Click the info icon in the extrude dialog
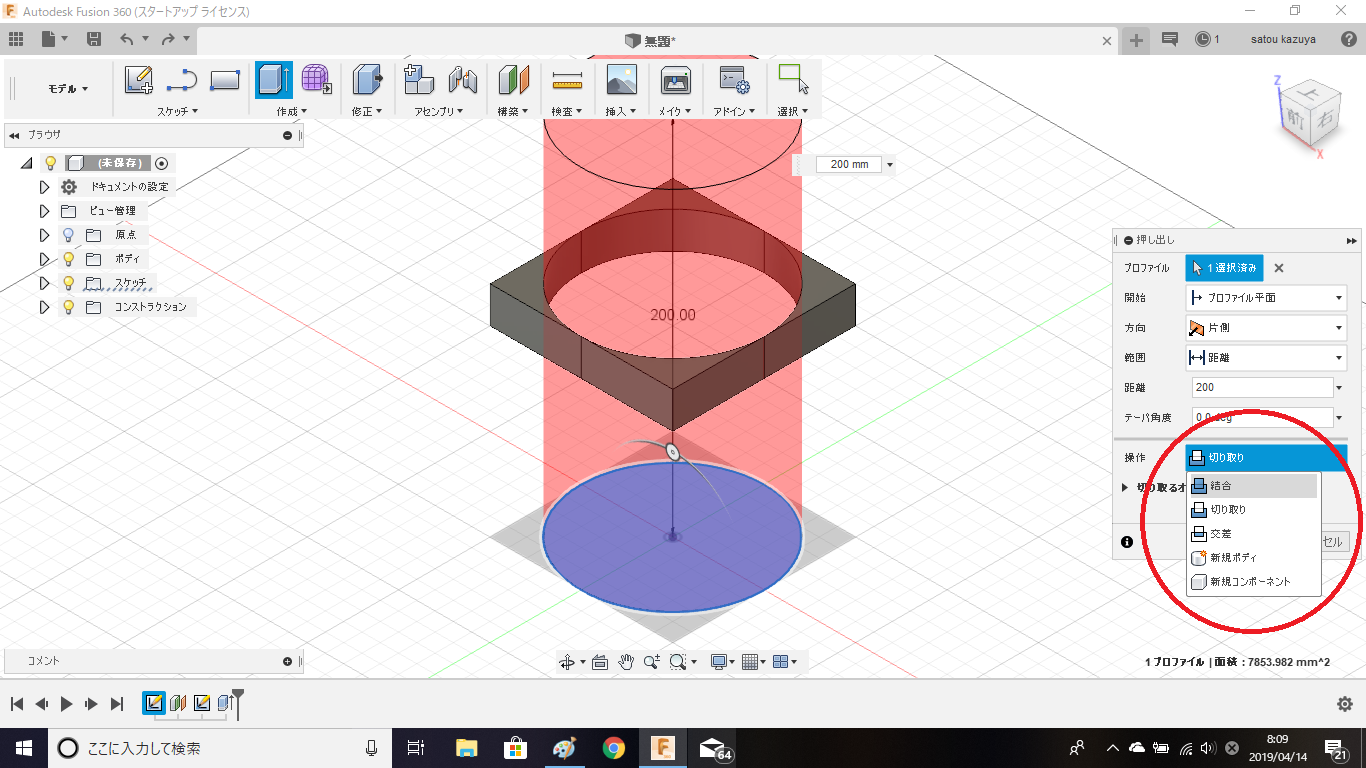 [1127, 542]
